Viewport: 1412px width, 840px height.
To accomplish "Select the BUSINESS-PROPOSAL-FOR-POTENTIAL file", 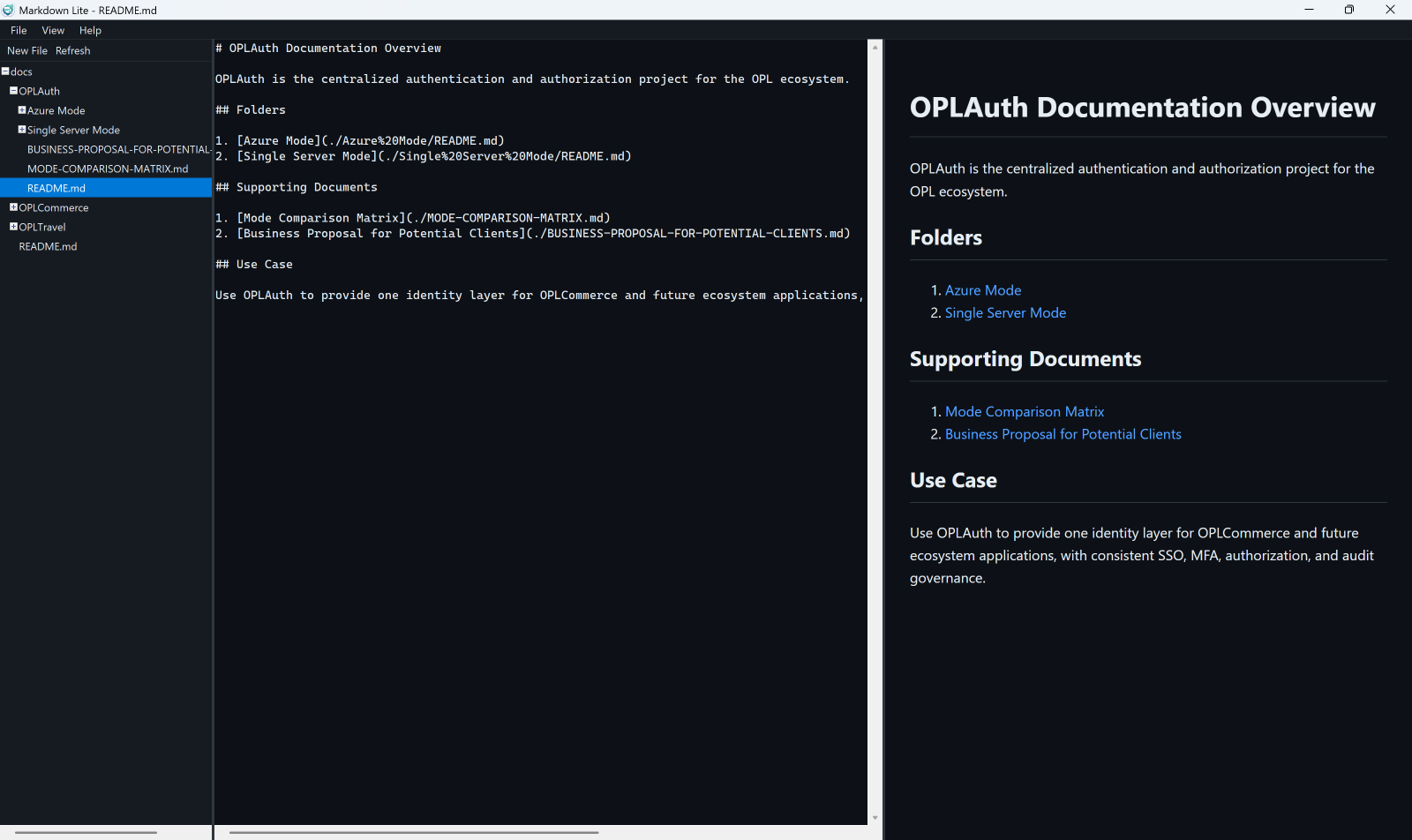I will click(117, 149).
